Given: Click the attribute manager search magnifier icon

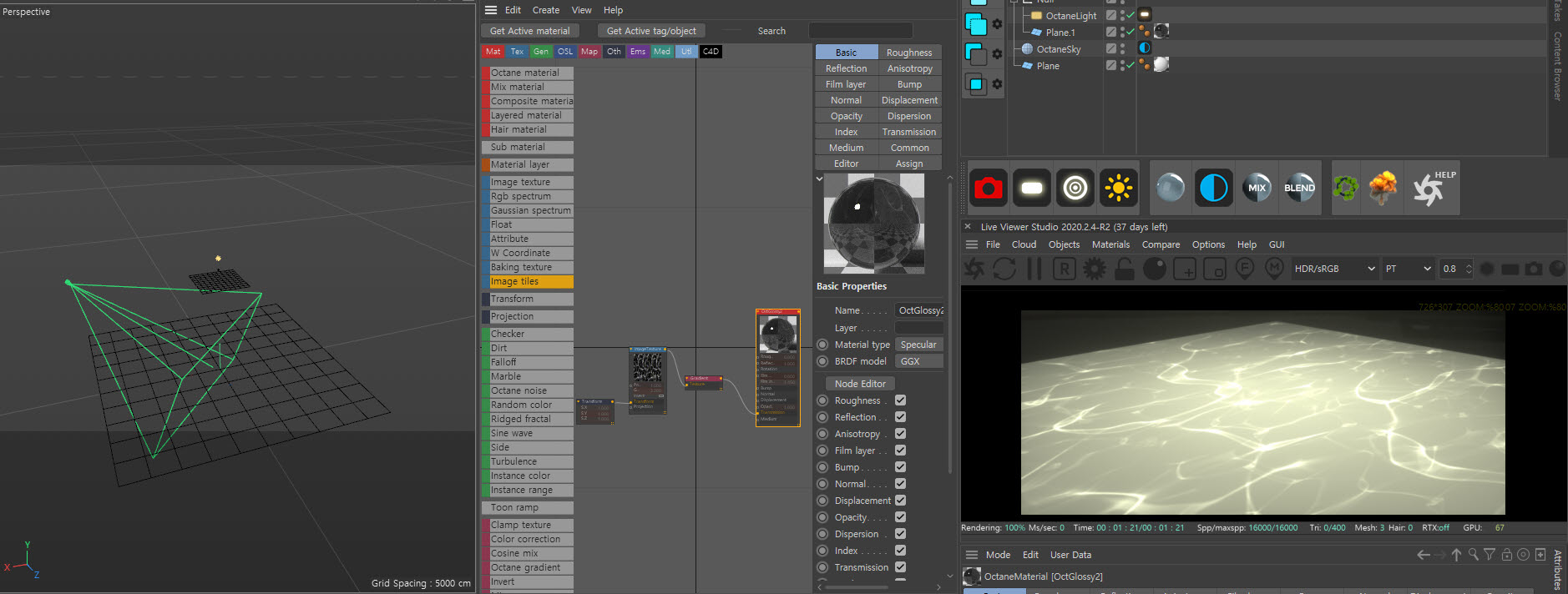Looking at the screenshot, I should pyautogui.click(x=1473, y=555).
